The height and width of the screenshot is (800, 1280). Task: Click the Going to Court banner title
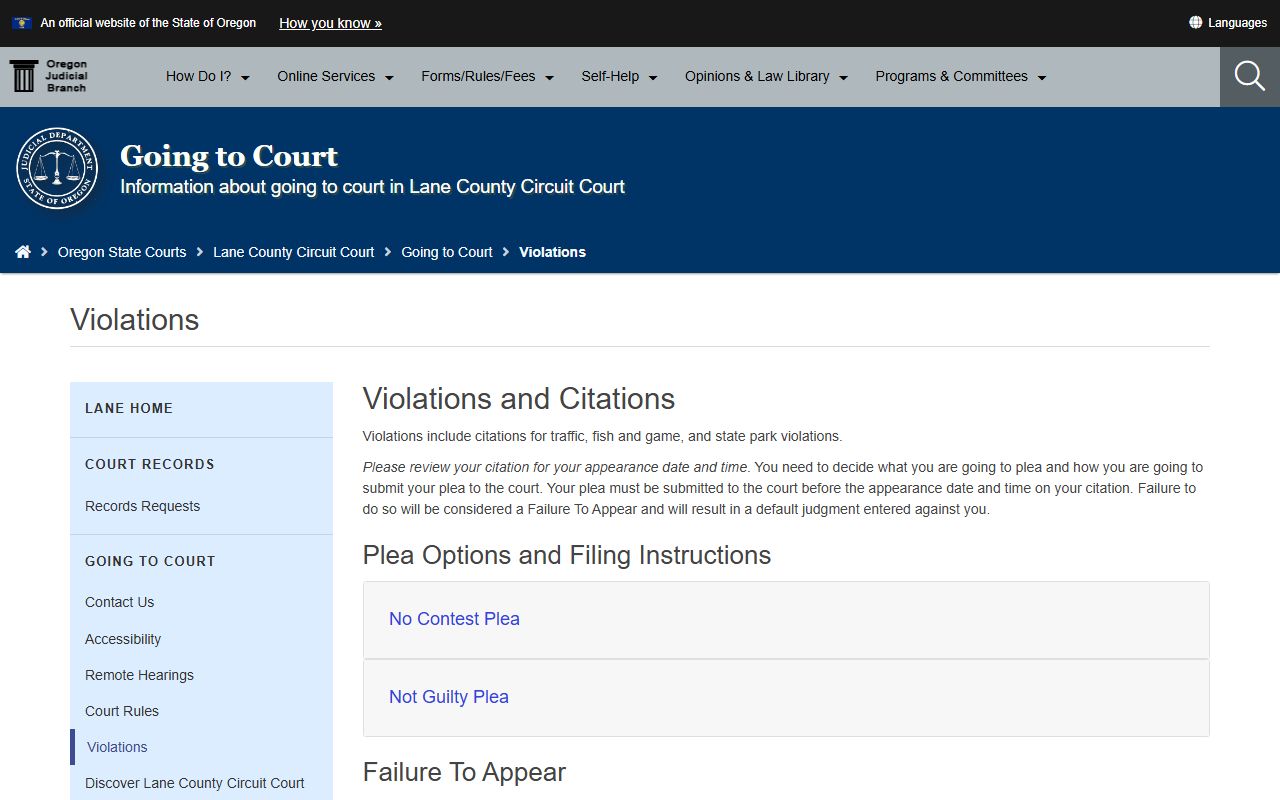229,156
